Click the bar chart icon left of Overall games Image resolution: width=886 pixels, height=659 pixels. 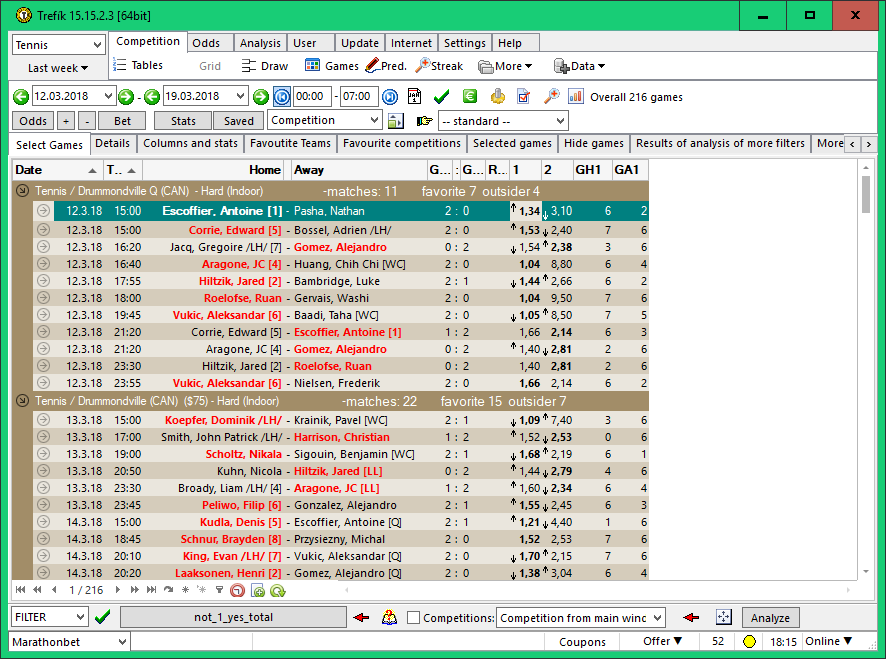576,97
